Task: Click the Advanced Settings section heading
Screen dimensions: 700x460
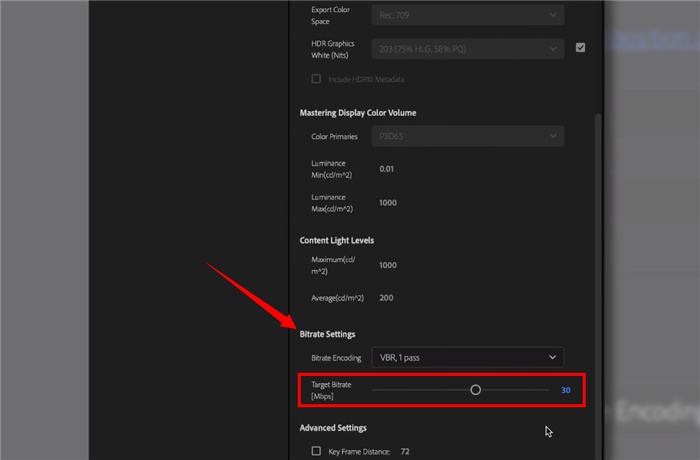Action: 333,428
